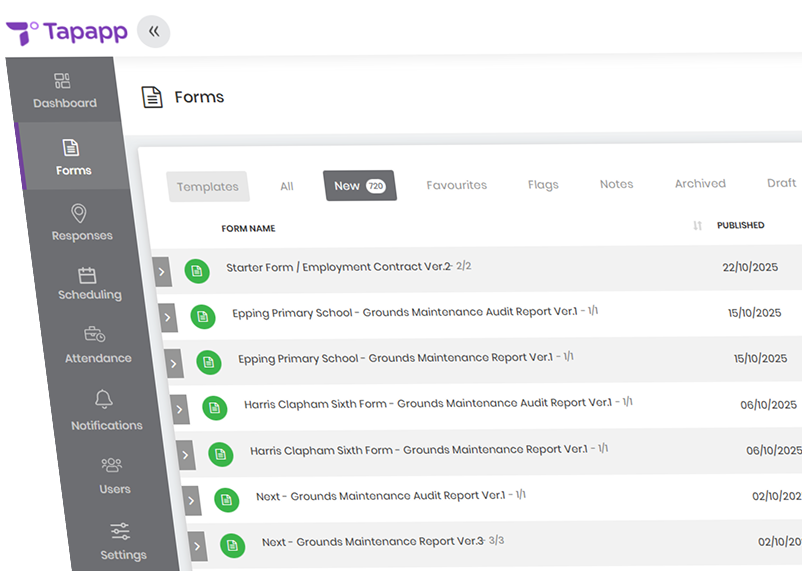Open Settings sliders icon in sidebar

click(120, 531)
